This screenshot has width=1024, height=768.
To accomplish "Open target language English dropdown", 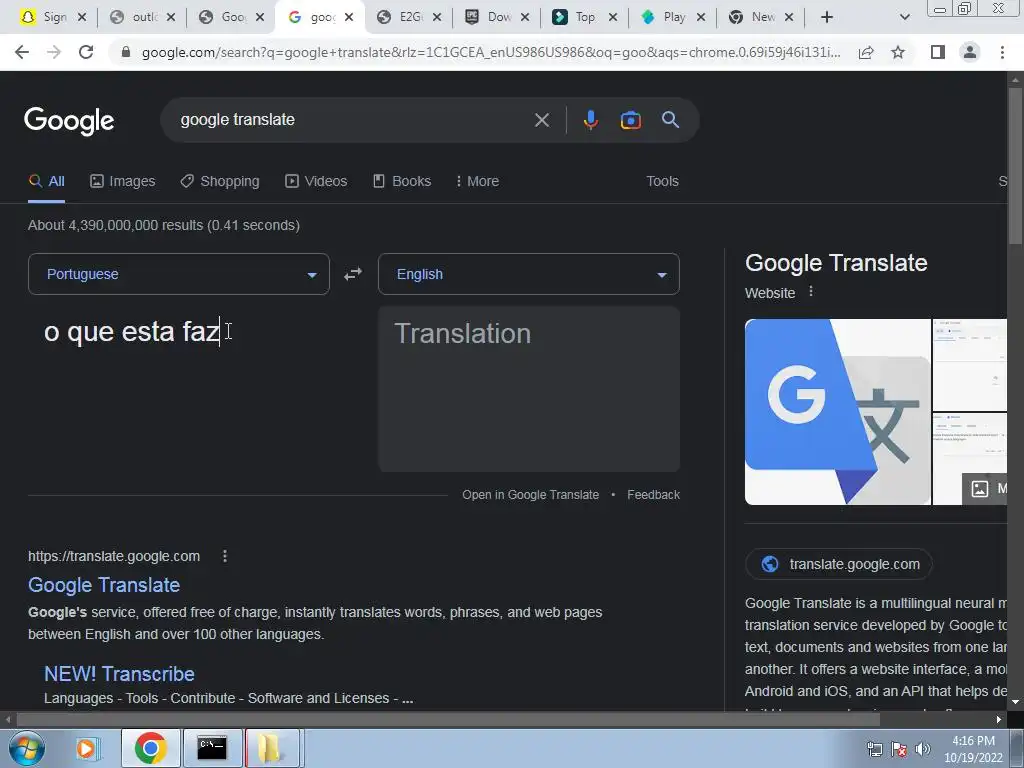I will (x=528, y=274).
